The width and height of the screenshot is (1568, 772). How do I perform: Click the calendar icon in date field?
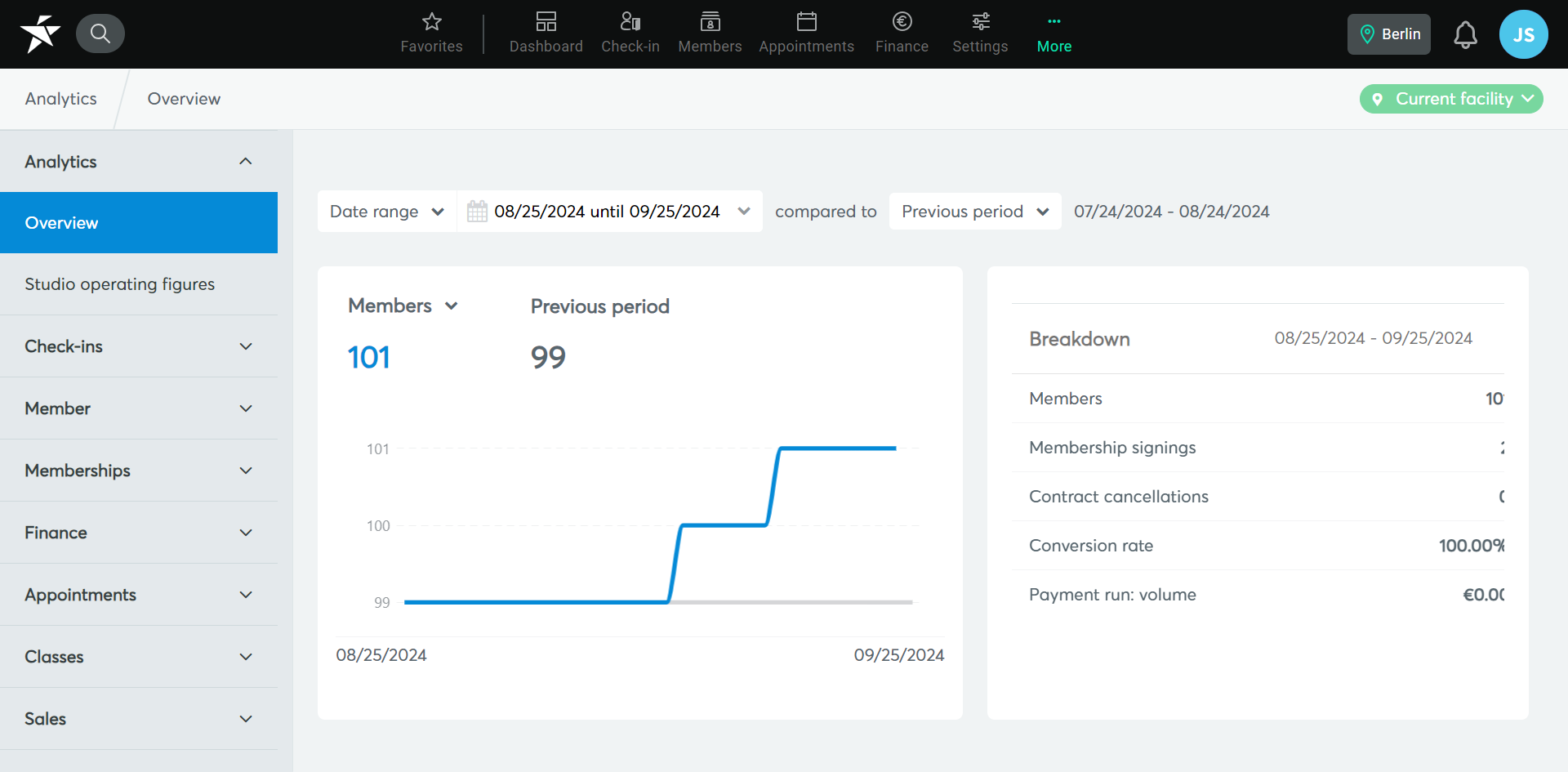[x=477, y=212]
